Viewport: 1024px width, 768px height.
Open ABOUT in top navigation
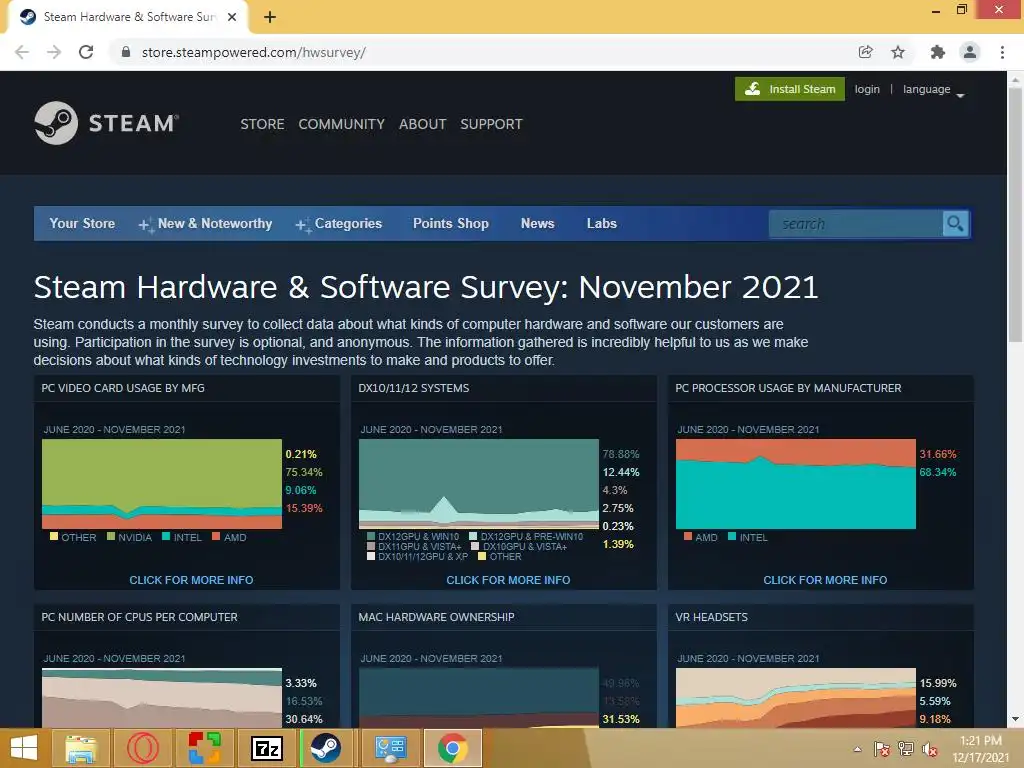click(x=423, y=124)
